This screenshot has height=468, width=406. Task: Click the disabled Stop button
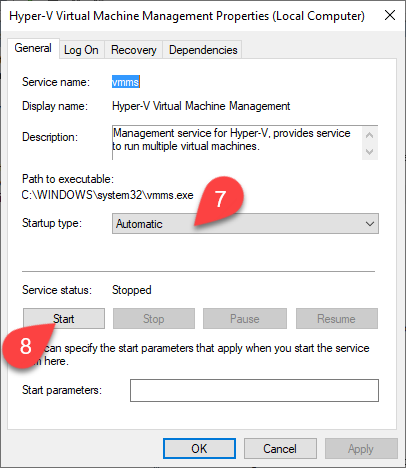154,319
